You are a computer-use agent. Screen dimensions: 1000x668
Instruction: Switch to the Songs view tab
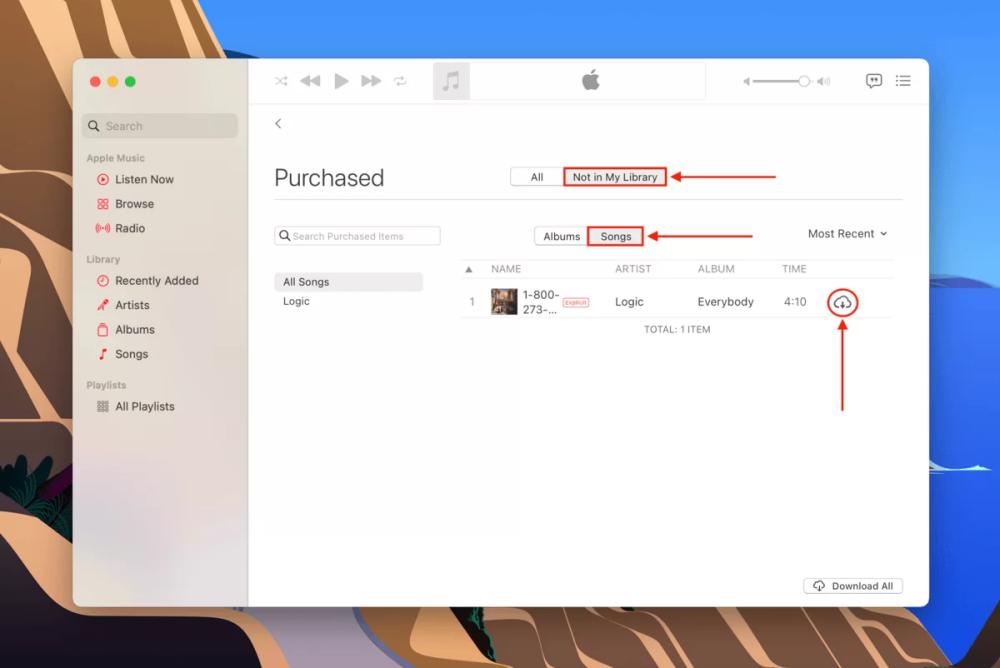pos(615,236)
